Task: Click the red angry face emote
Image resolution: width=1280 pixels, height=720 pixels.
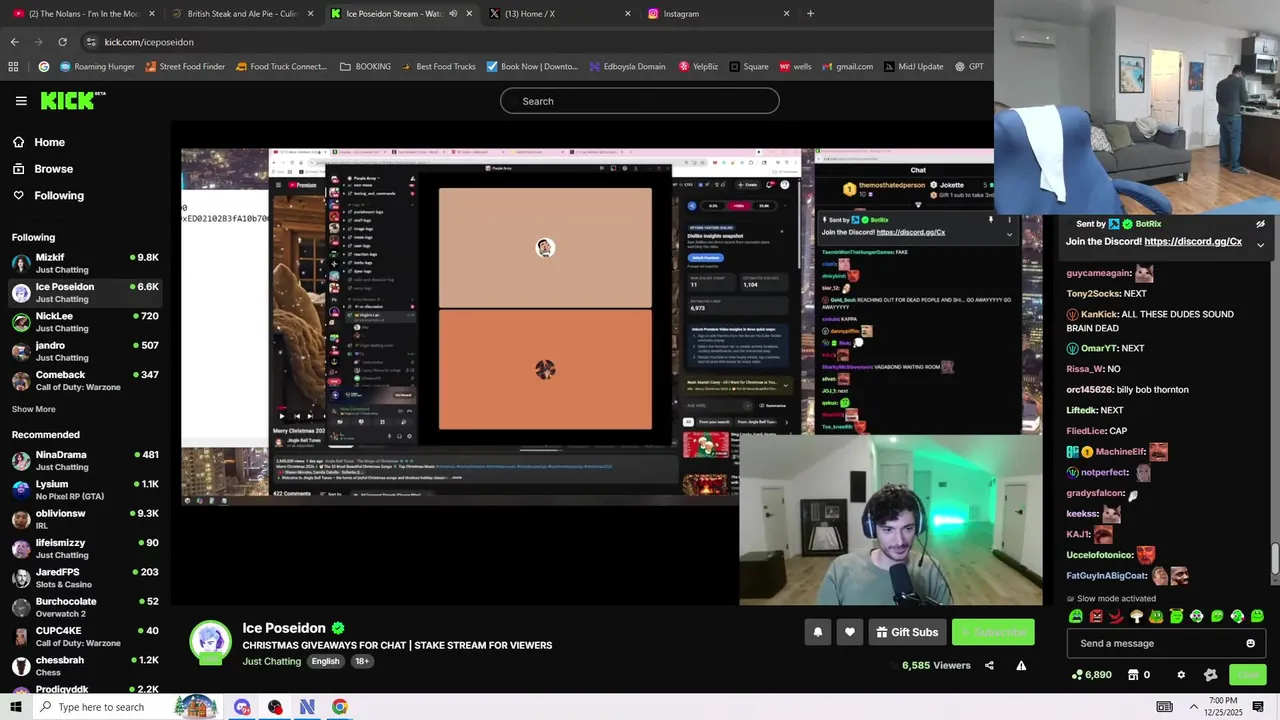Action: 1096,616
